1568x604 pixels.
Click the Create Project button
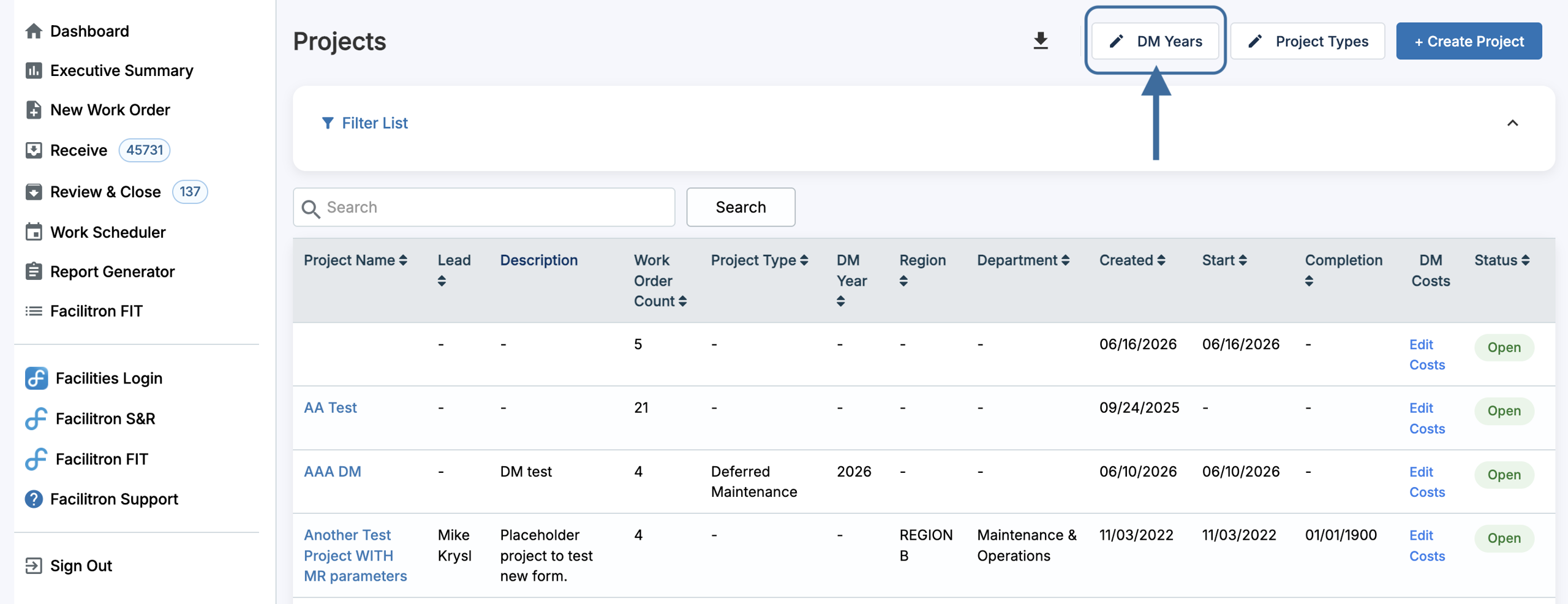(x=1469, y=41)
